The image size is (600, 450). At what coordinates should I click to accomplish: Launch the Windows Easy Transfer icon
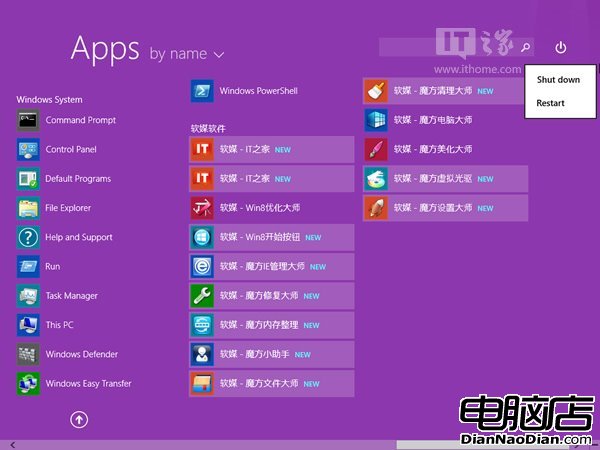tap(28, 384)
